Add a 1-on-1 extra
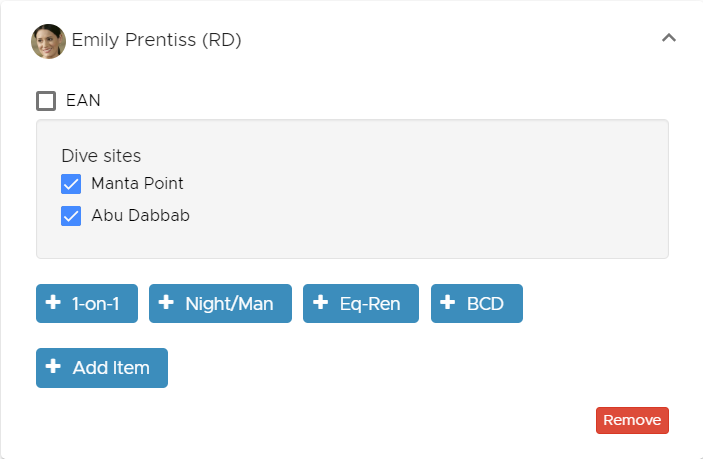 87,303
